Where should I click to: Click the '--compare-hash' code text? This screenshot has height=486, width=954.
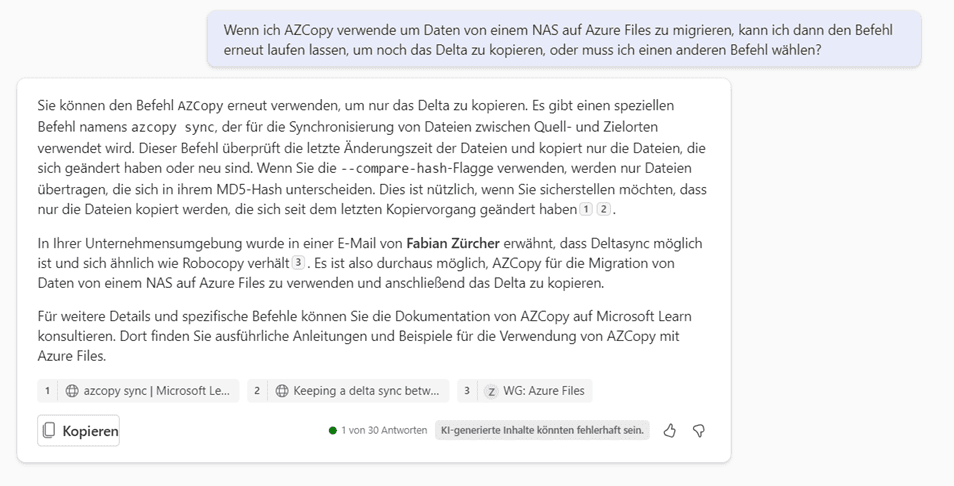pyautogui.click(x=393, y=168)
